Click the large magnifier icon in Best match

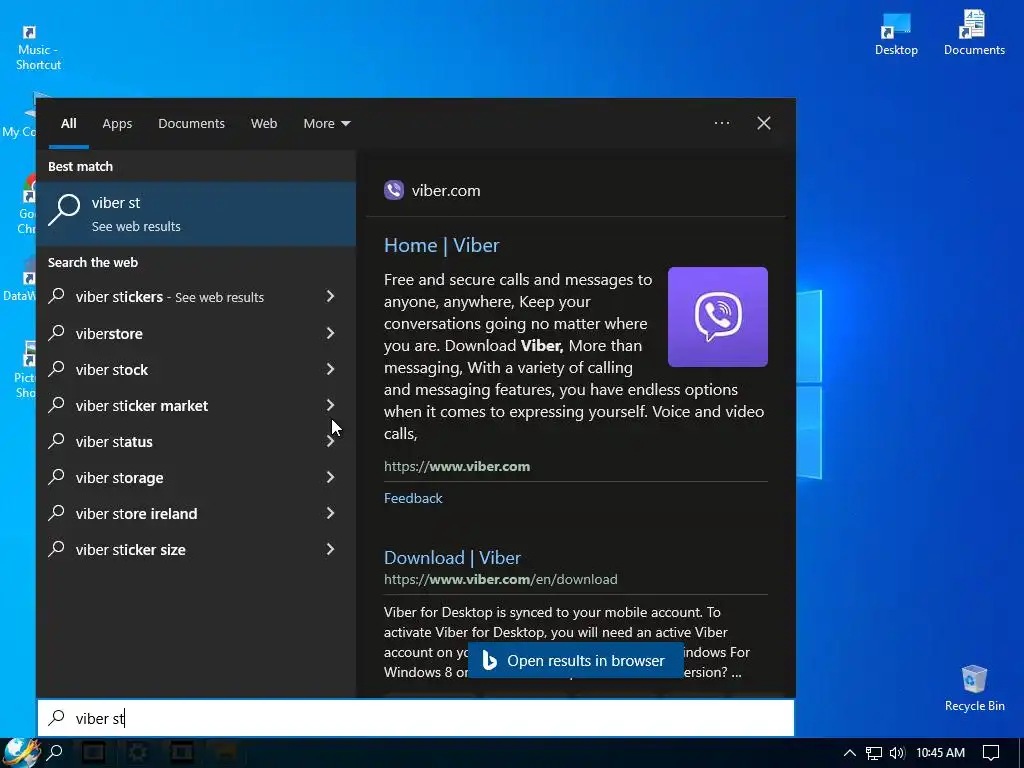click(64, 210)
